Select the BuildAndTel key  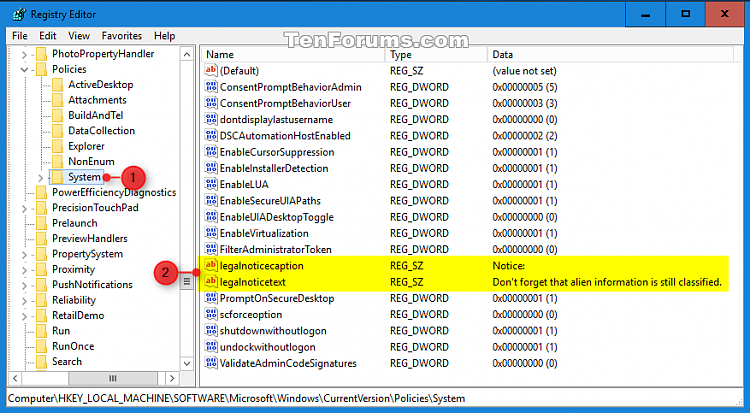[x=96, y=115]
